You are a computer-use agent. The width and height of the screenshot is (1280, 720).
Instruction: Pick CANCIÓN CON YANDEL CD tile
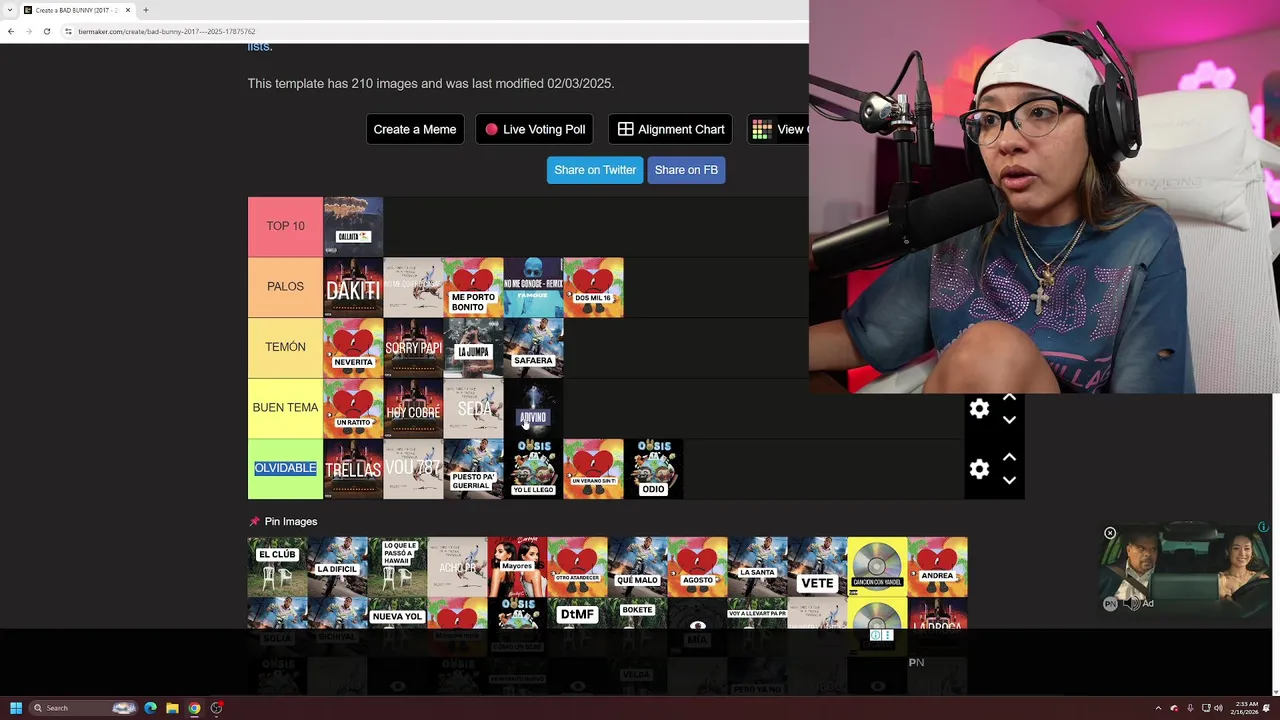pos(877,567)
